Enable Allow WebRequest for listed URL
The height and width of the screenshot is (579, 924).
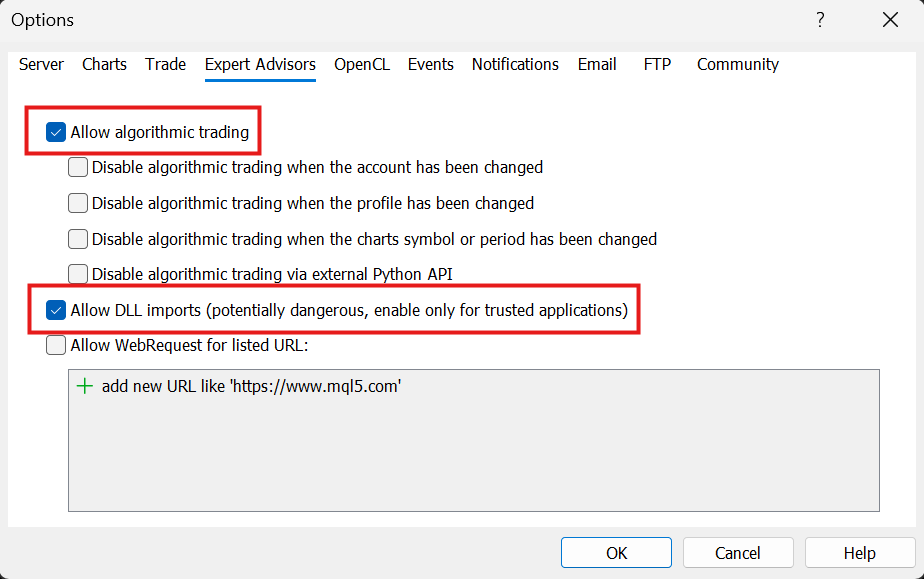coord(55,344)
